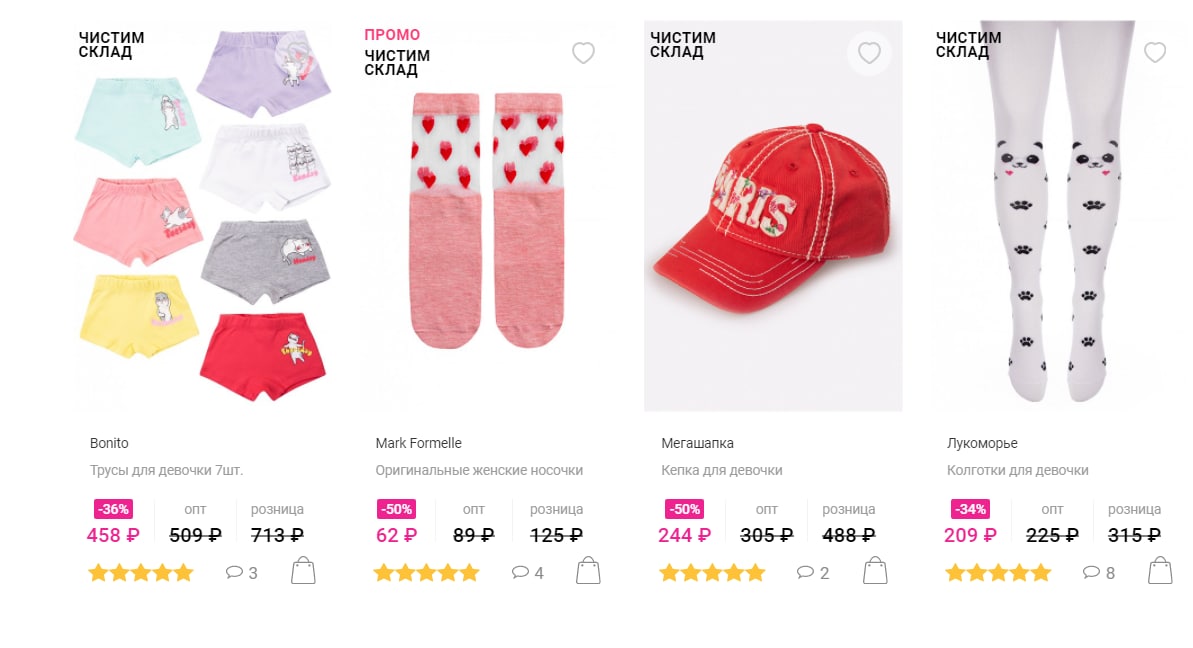The height and width of the screenshot is (648, 1193).
Task: Add Mark Formelle socks to favorites heart
Action: click(584, 52)
